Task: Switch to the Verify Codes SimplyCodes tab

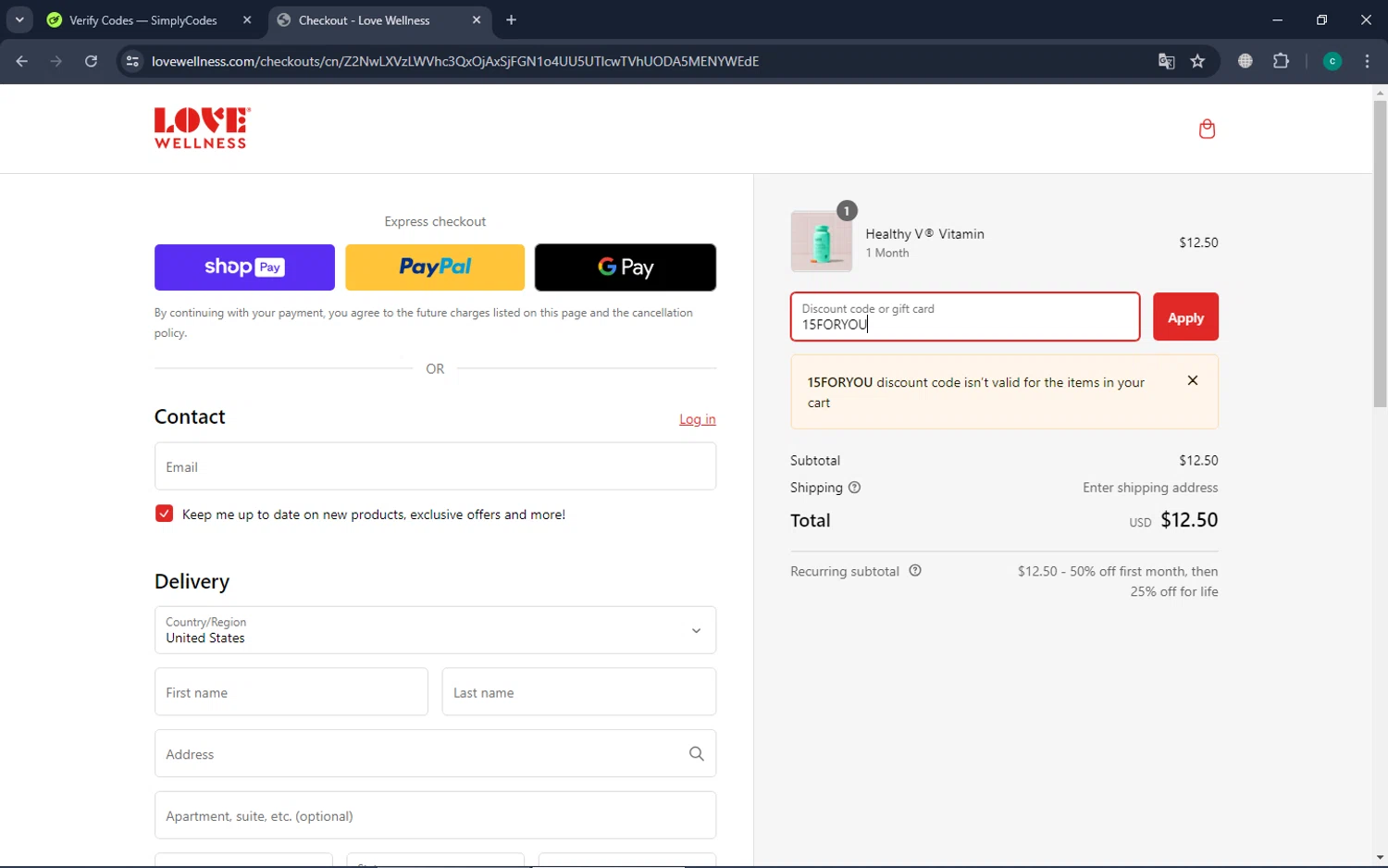Action: point(143,20)
